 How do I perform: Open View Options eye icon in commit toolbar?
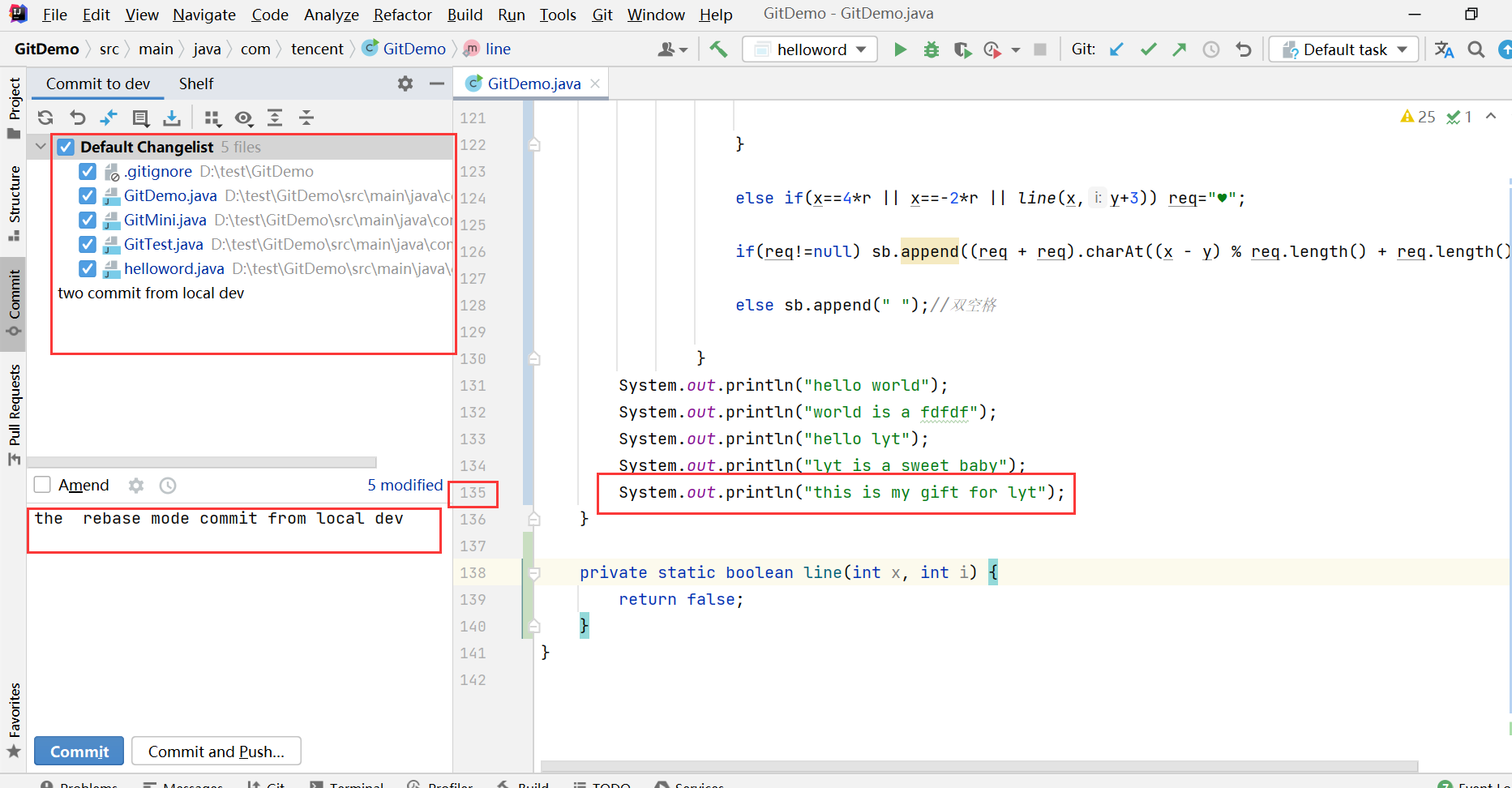pyautogui.click(x=244, y=118)
